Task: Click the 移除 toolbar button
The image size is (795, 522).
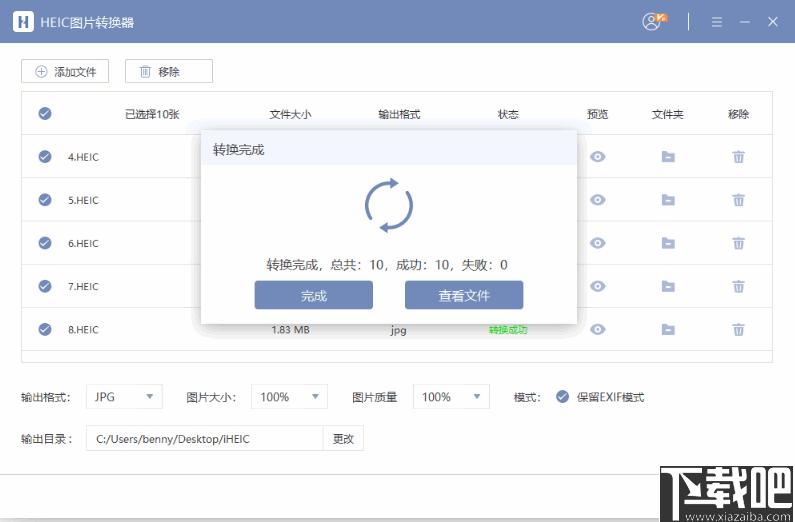Action: (169, 71)
